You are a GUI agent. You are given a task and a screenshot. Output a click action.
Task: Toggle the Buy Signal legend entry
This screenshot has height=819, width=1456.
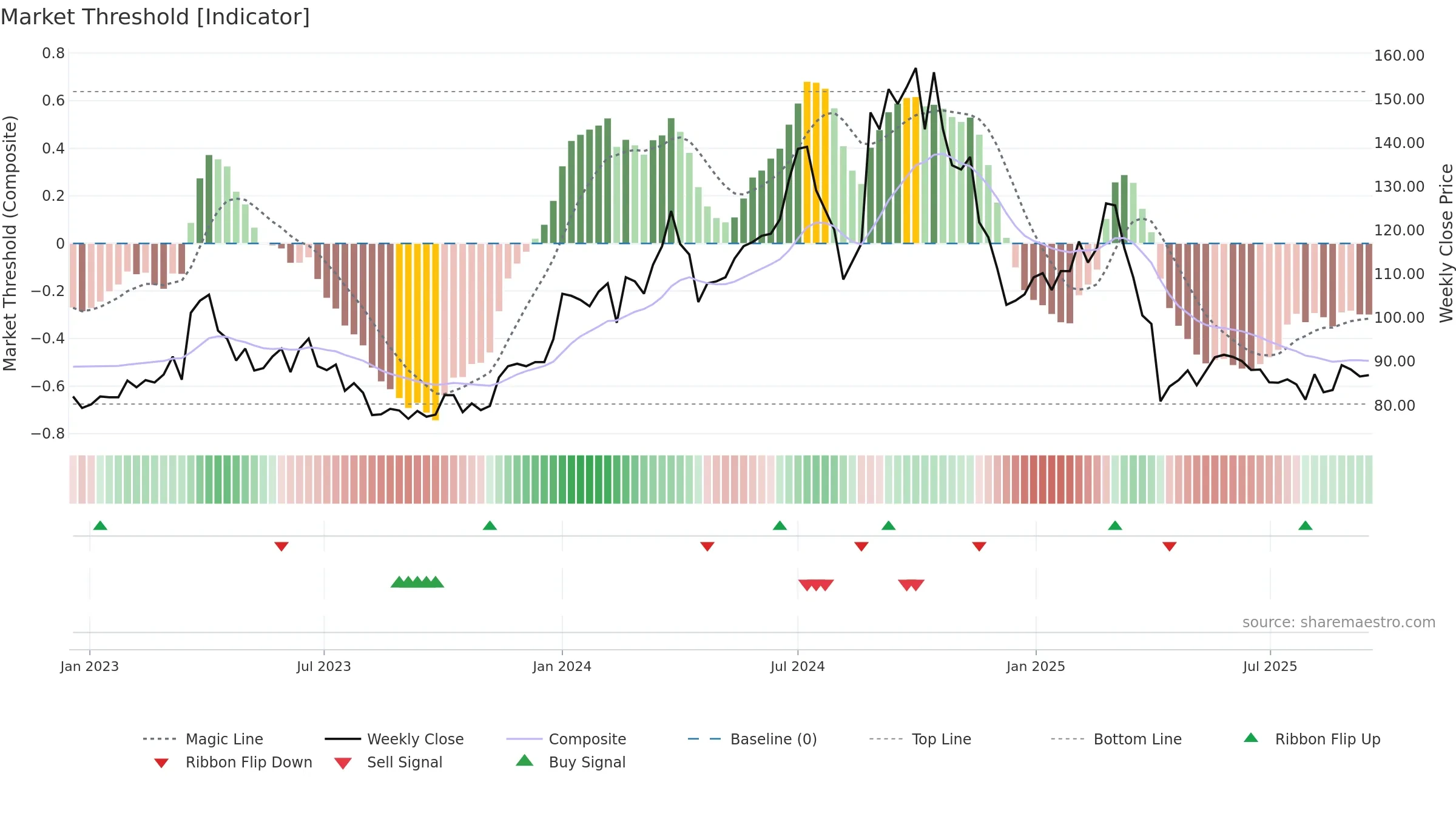pyautogui.click(x=570, y=763)
